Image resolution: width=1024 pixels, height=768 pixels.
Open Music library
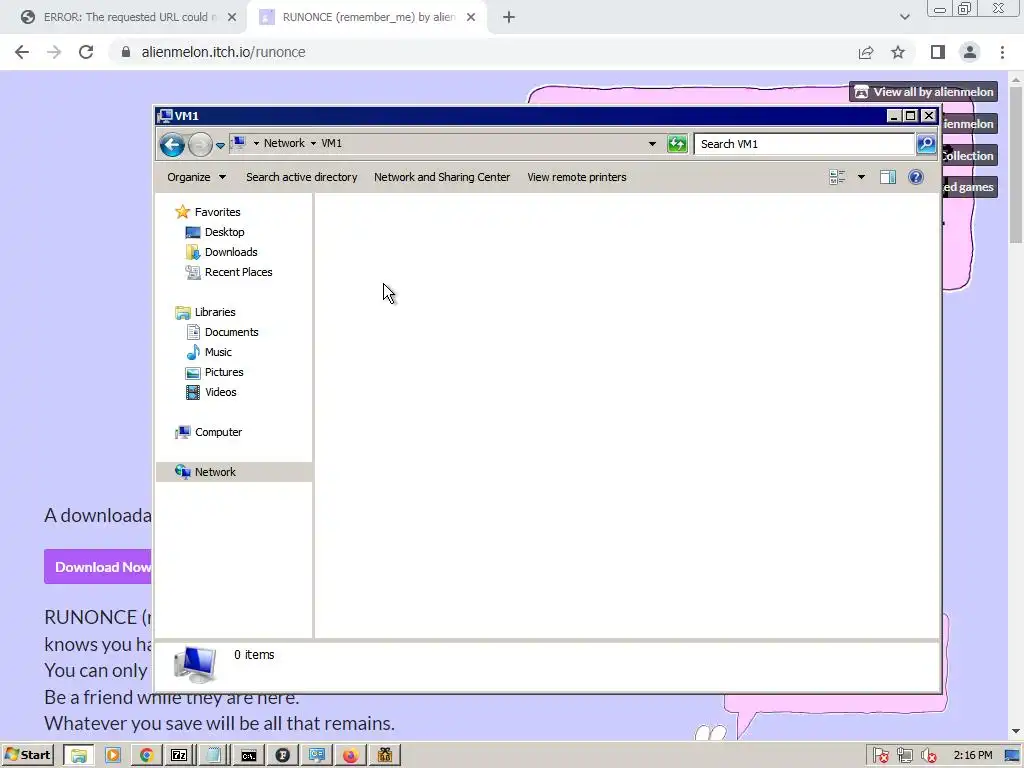pyautogui.click(x=218, y=352)
